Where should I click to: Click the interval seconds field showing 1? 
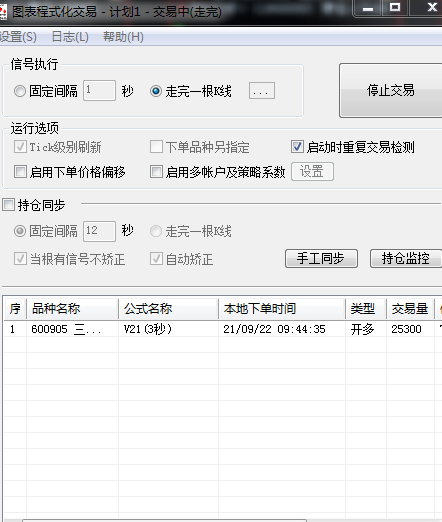99,90
